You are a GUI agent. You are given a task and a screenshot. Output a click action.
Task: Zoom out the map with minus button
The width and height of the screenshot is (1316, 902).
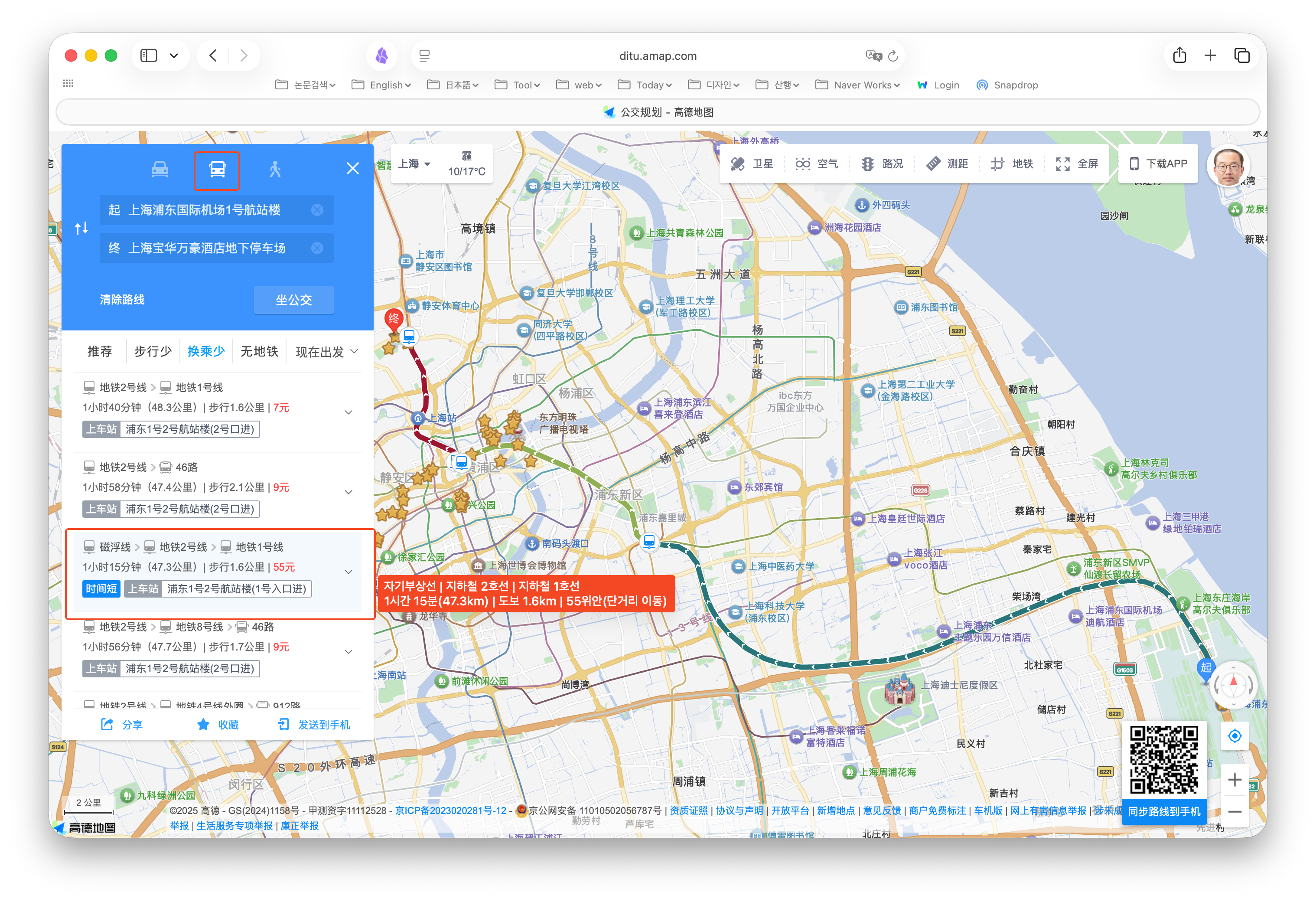[1235, 812]
